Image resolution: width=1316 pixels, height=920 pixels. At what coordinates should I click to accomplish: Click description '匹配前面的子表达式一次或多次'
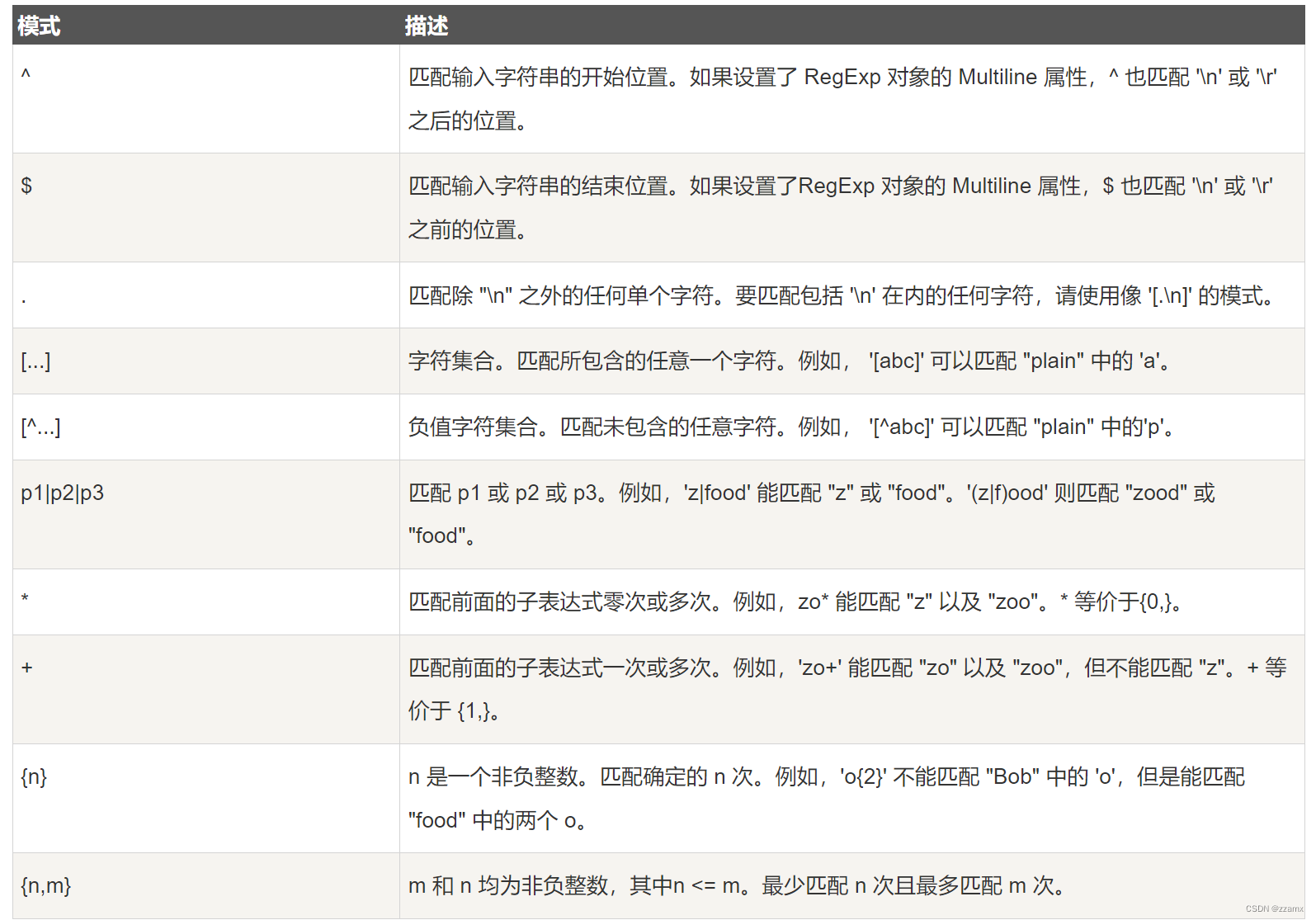coord(852,690)
